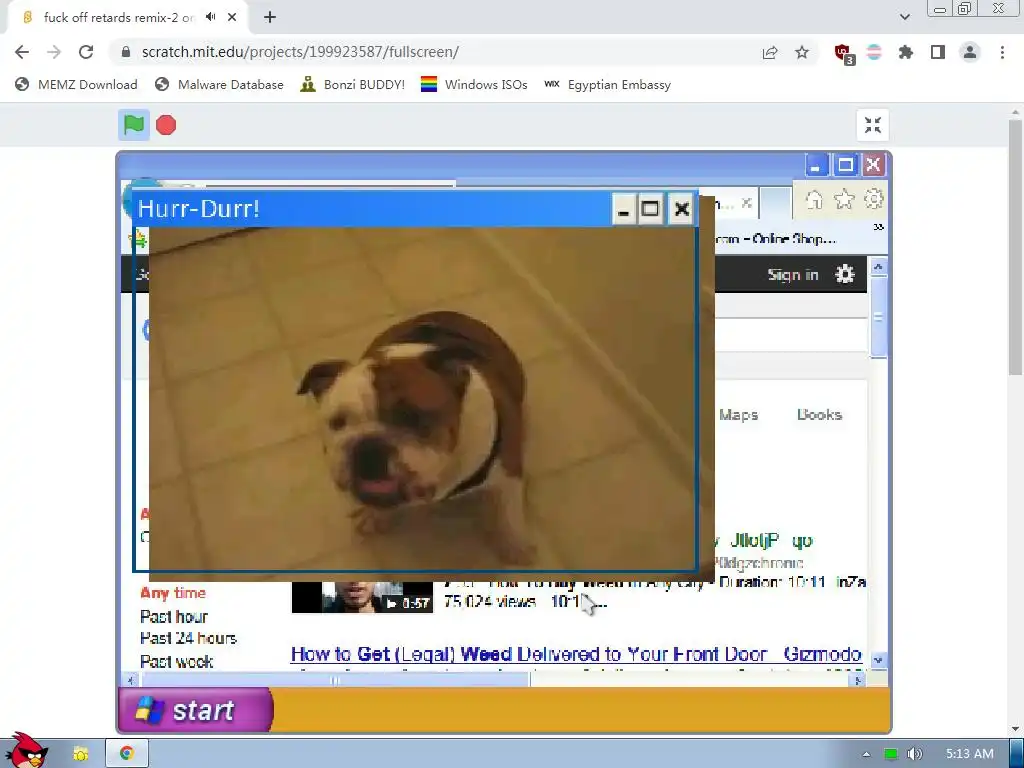Click the inner horizontal scroll right arrow
Viewport: 1024px width, 768px height.
[x=858, y=680]
